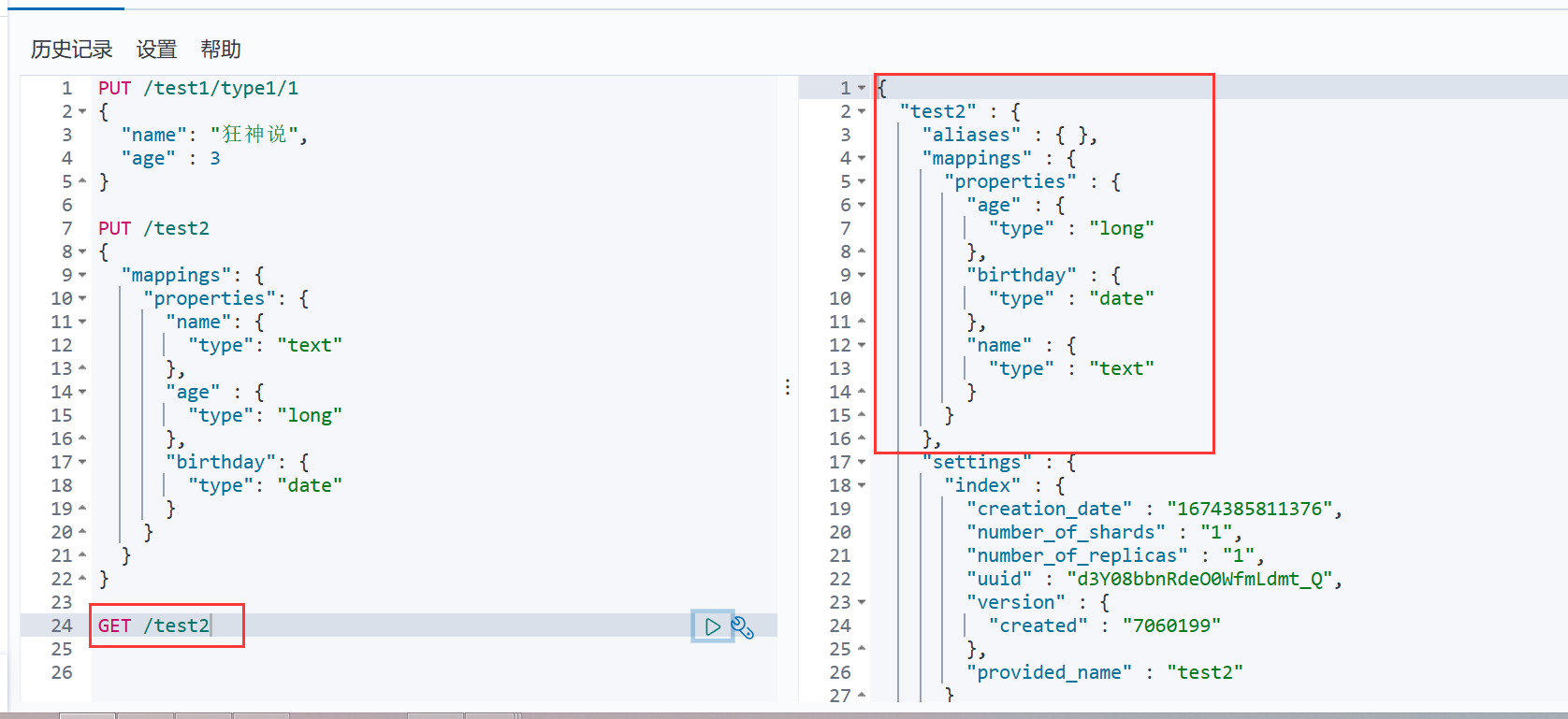Collapse index block at output line 18
This screenshot has height=719, width=1568.
point(862,486)
